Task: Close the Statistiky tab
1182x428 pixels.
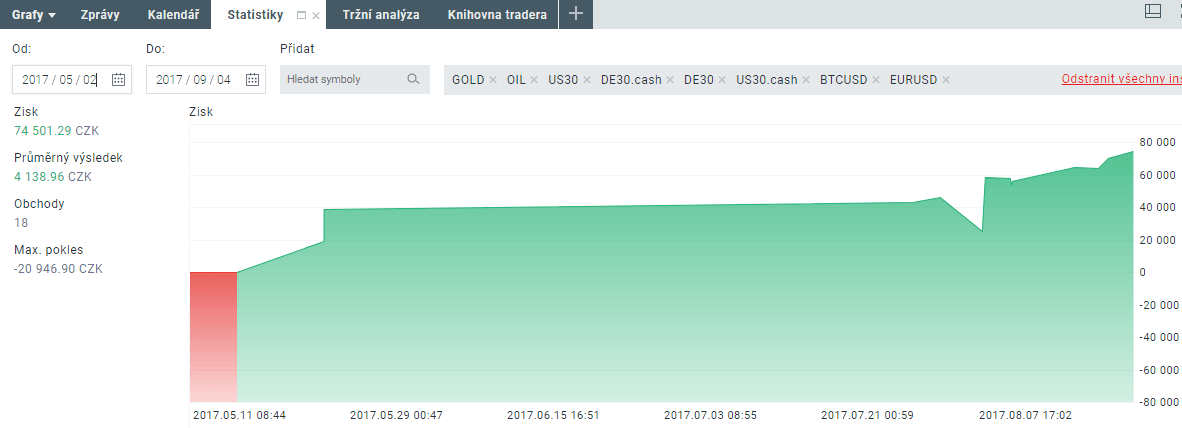Action: [316, 16]
